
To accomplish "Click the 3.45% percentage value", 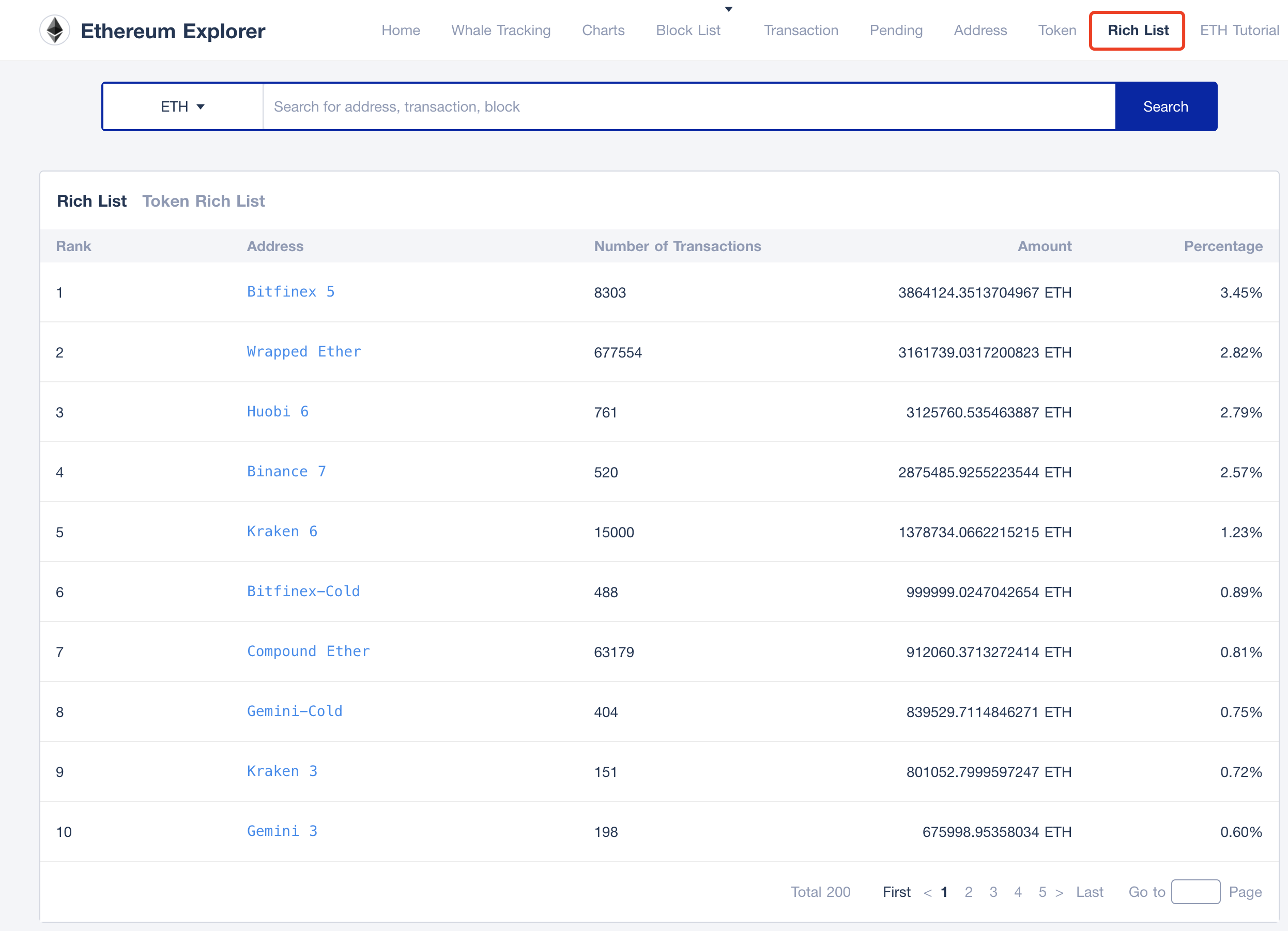I will [x=1241, y=292].
